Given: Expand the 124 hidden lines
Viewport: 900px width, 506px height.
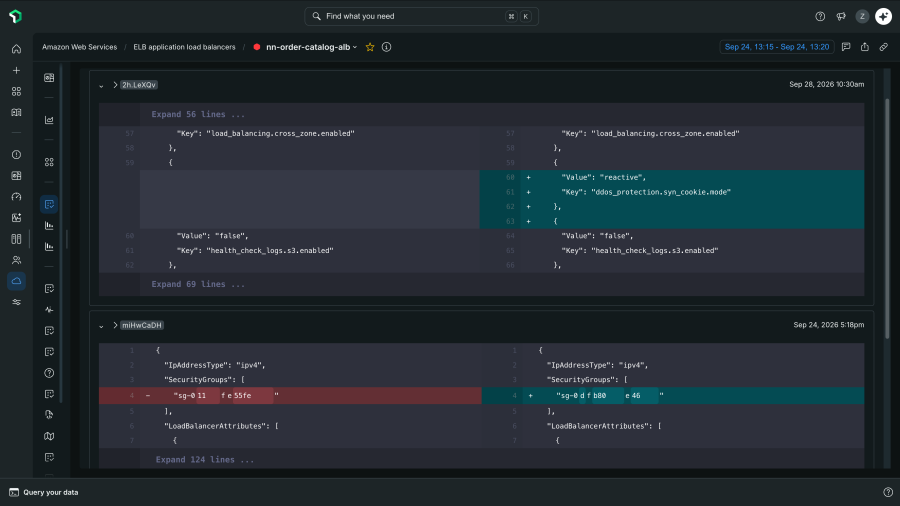Looking at the screenshot, I should click(x=204, y=460).
